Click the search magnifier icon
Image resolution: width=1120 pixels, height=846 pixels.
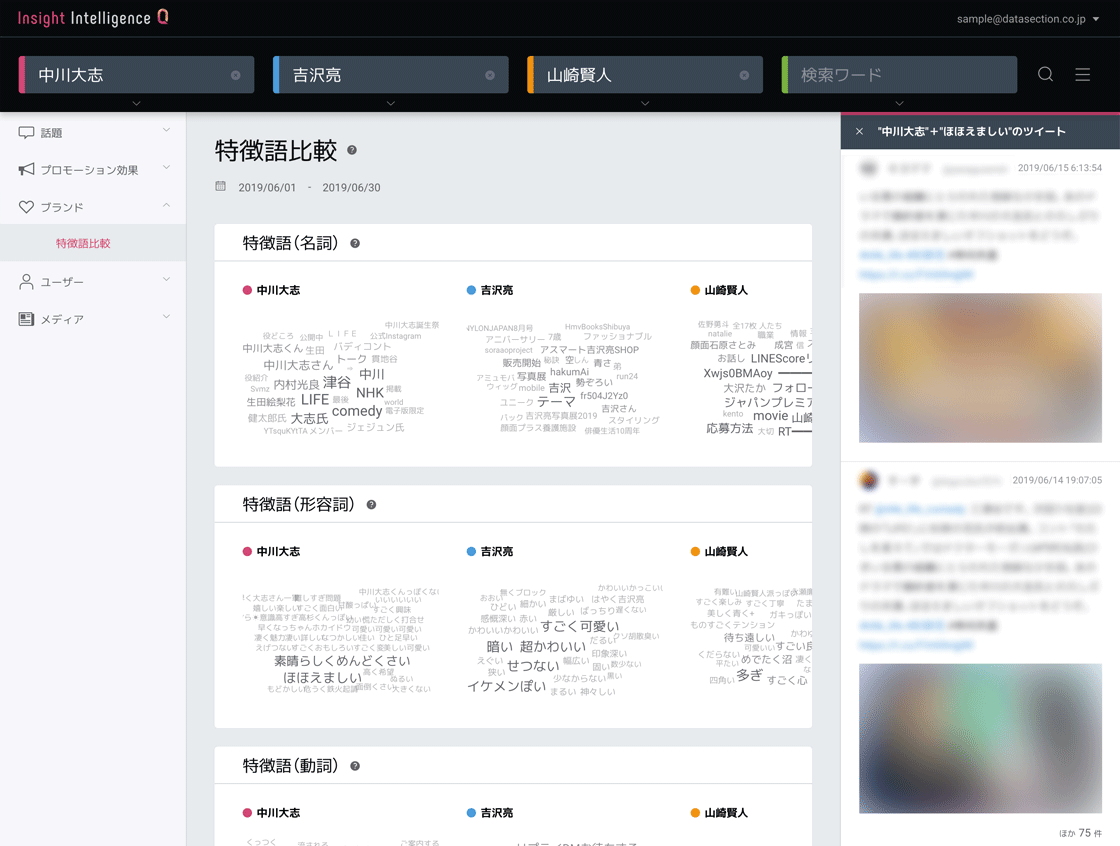pyautogui.click(x=1045, y=74)
